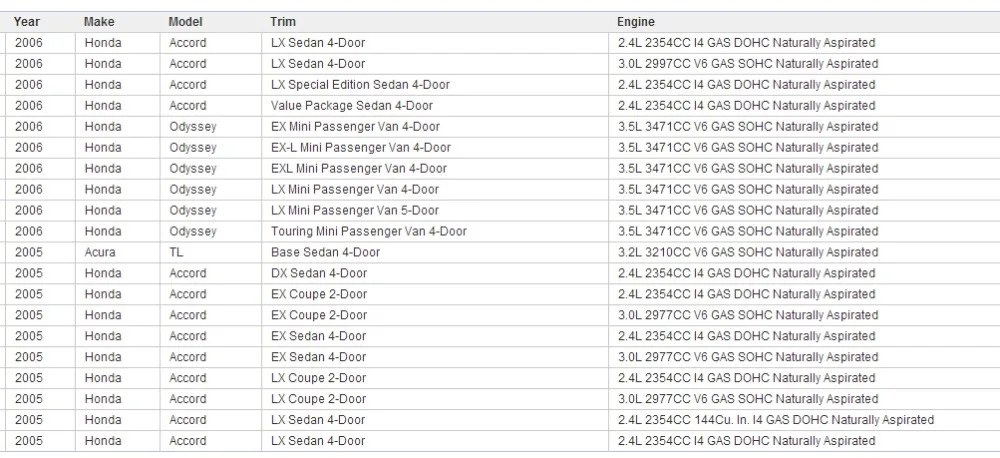Sort by the Year column header
The width and height of the screenshot is (1000, 458).
click(27, 22)
